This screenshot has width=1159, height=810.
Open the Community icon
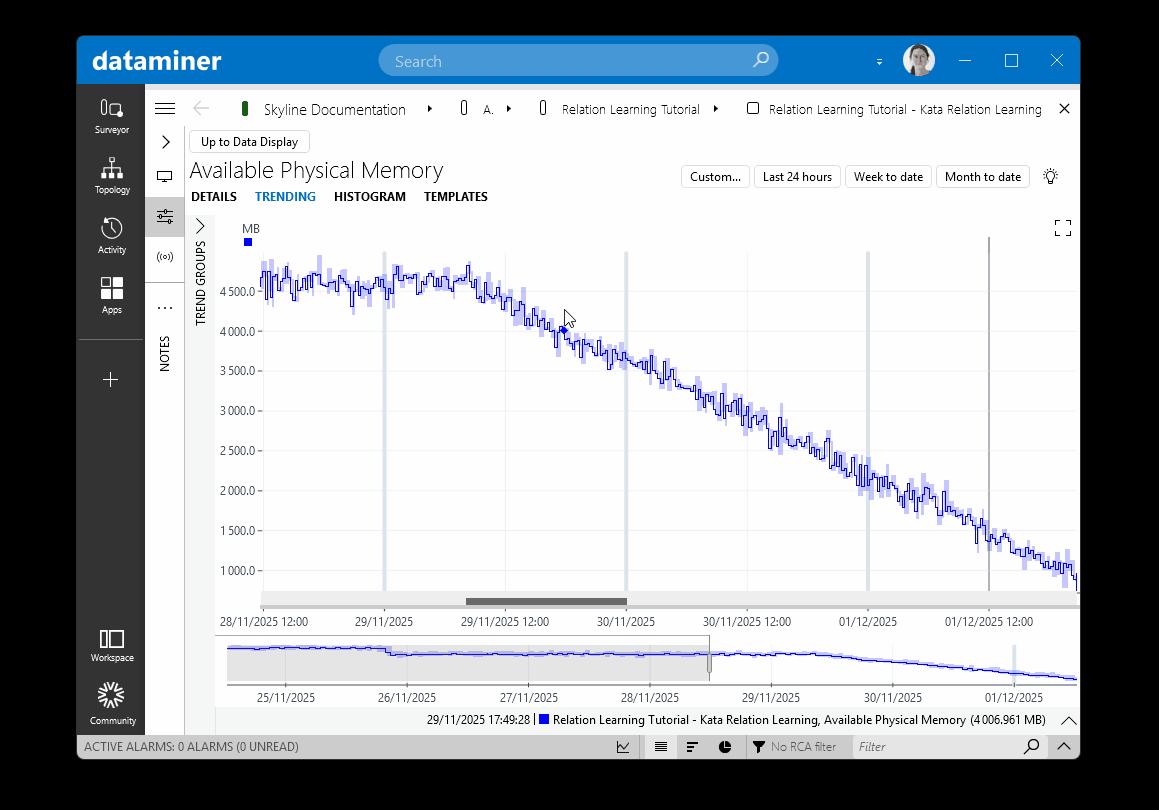[112, 703]
